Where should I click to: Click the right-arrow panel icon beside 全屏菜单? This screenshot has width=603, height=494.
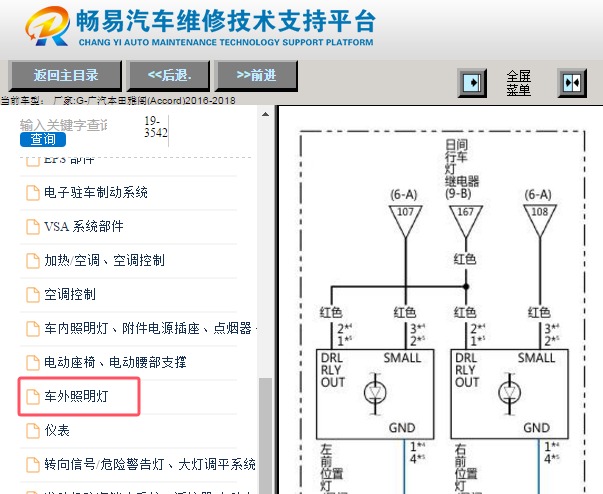click(x=472, y=83)
